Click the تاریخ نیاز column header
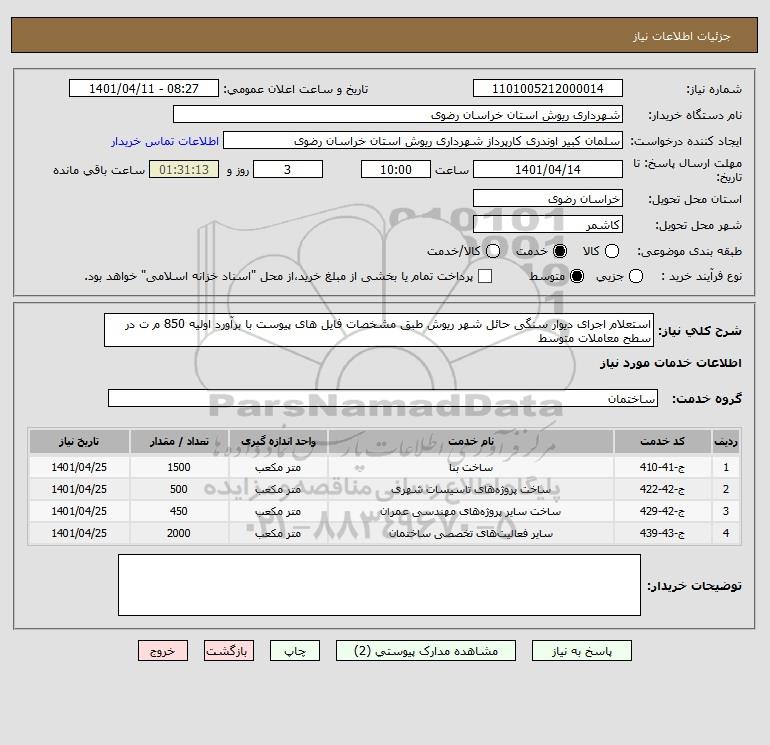The image size is (770, 745). coord(79,441)
